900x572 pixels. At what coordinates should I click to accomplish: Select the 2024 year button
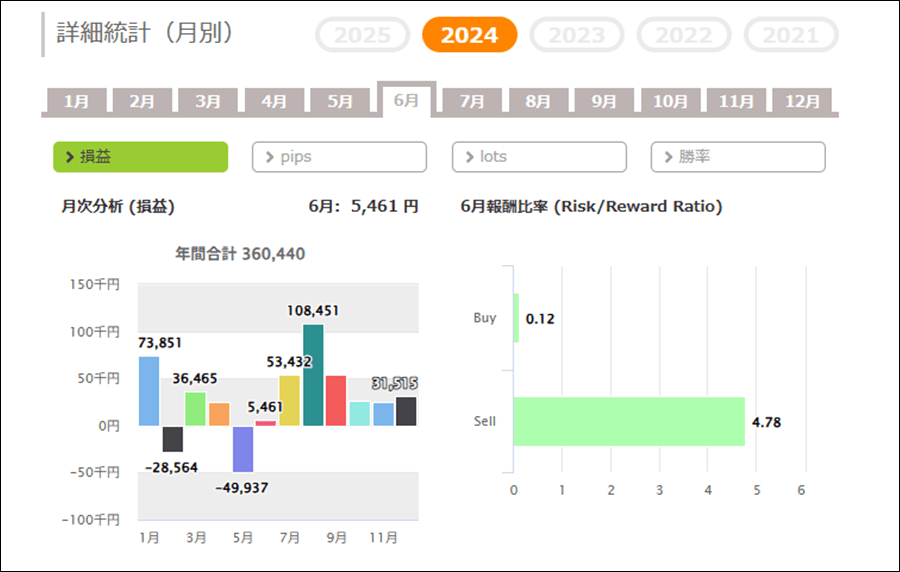tap(470, 35)
